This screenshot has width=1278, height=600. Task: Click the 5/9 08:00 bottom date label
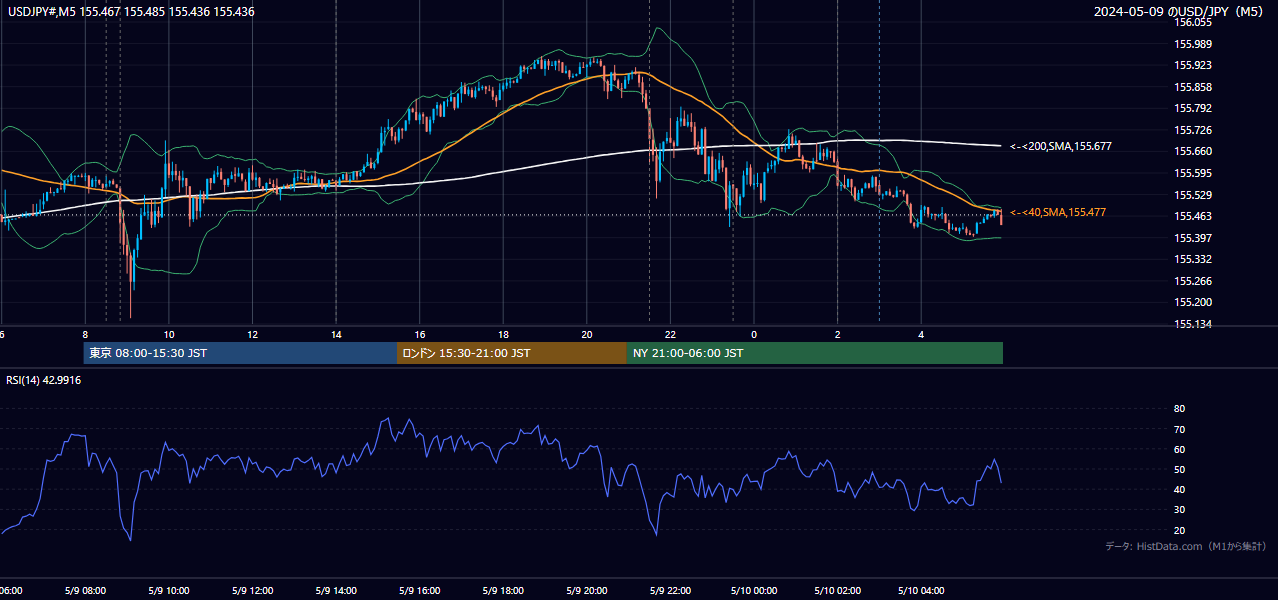pyautogui.click(x=85, y=591)
